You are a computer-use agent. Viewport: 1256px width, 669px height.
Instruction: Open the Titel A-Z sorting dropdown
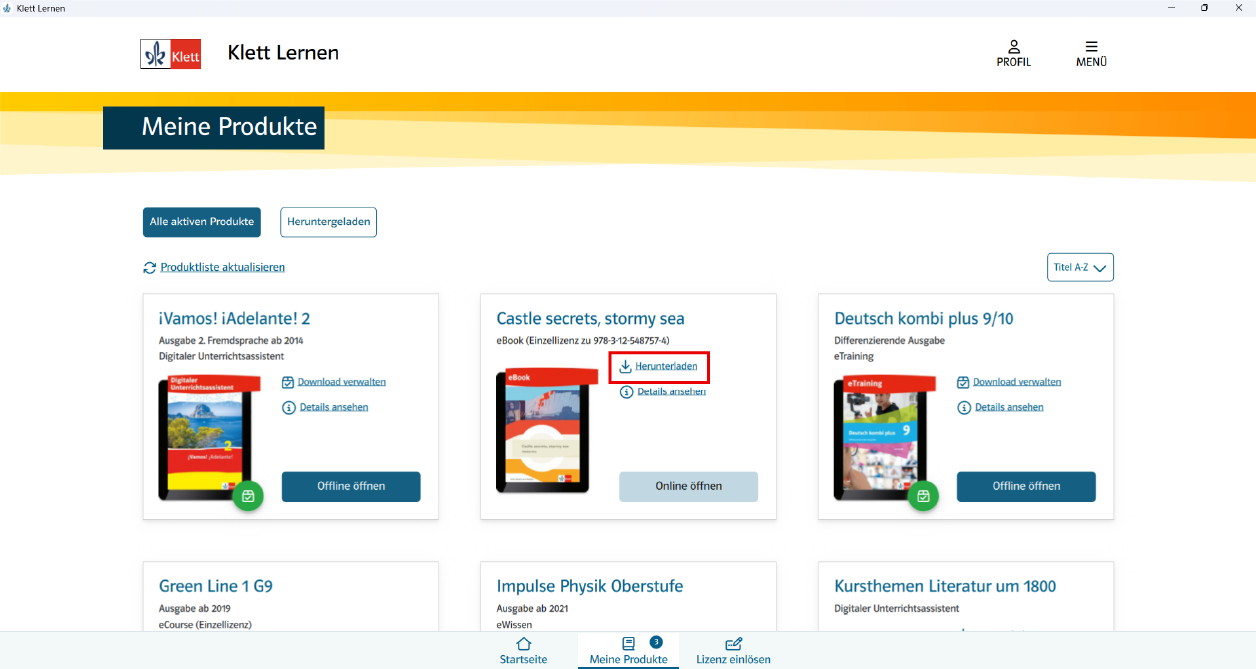coord(1080,267)
